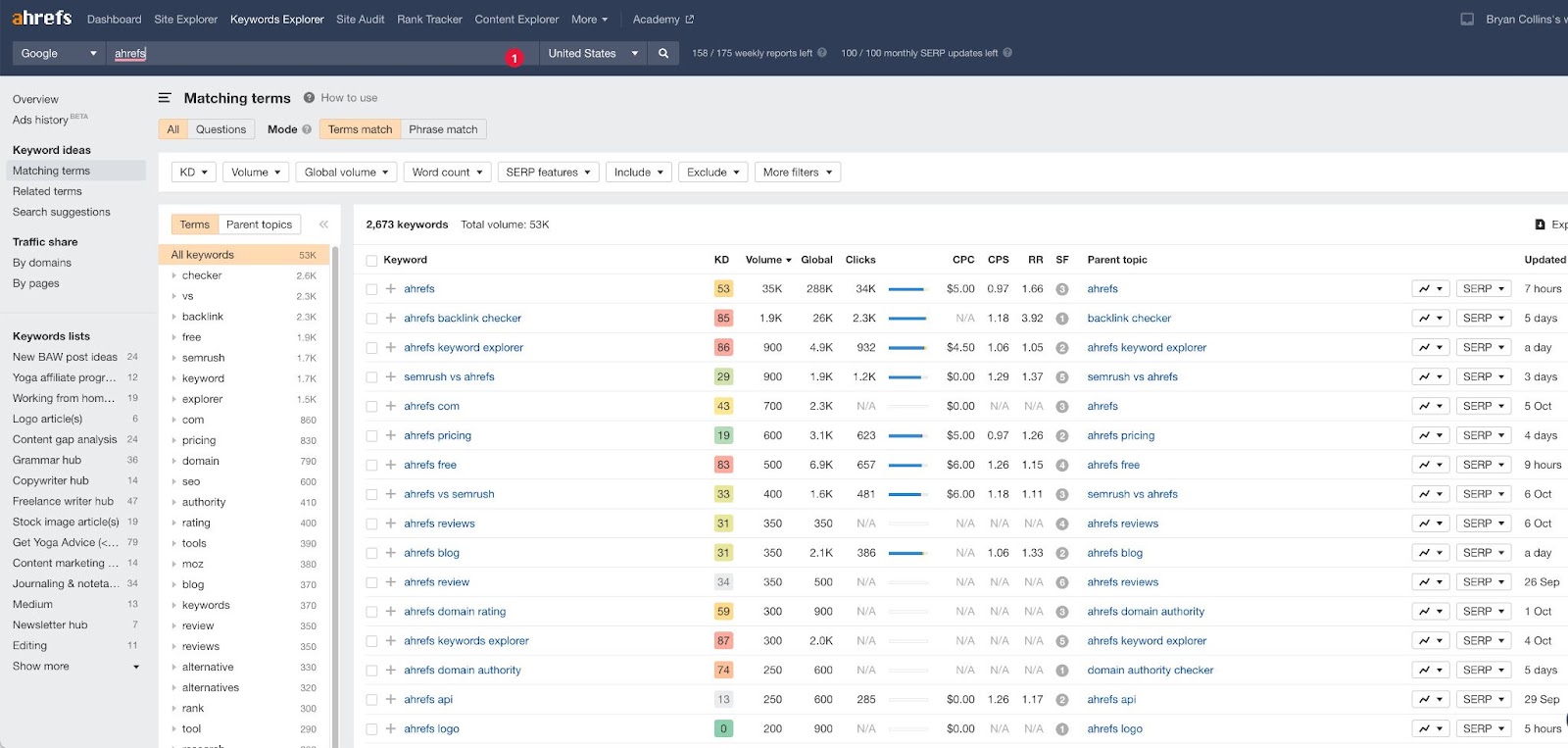Click the search magnifier button
1568x748 pixels.
point(663,53)
